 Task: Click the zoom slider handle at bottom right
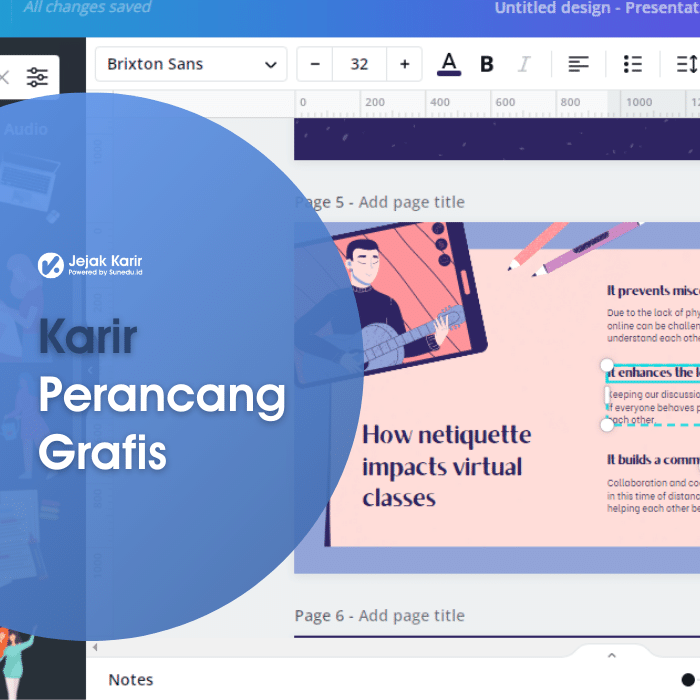[688, 680]
